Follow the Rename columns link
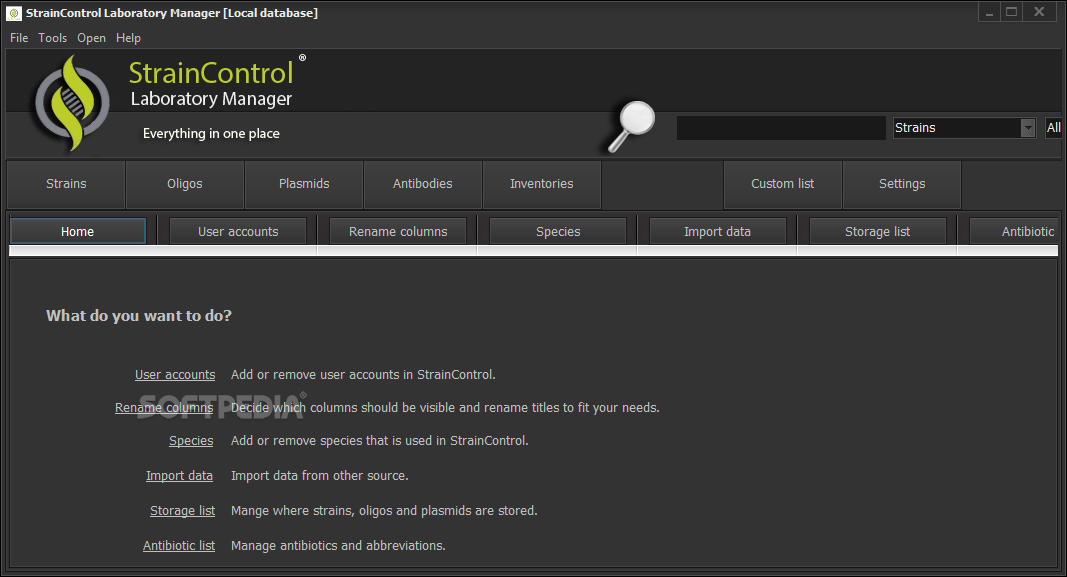Image resolution: width=1067 pixels, height=577 pixels. 164,408
